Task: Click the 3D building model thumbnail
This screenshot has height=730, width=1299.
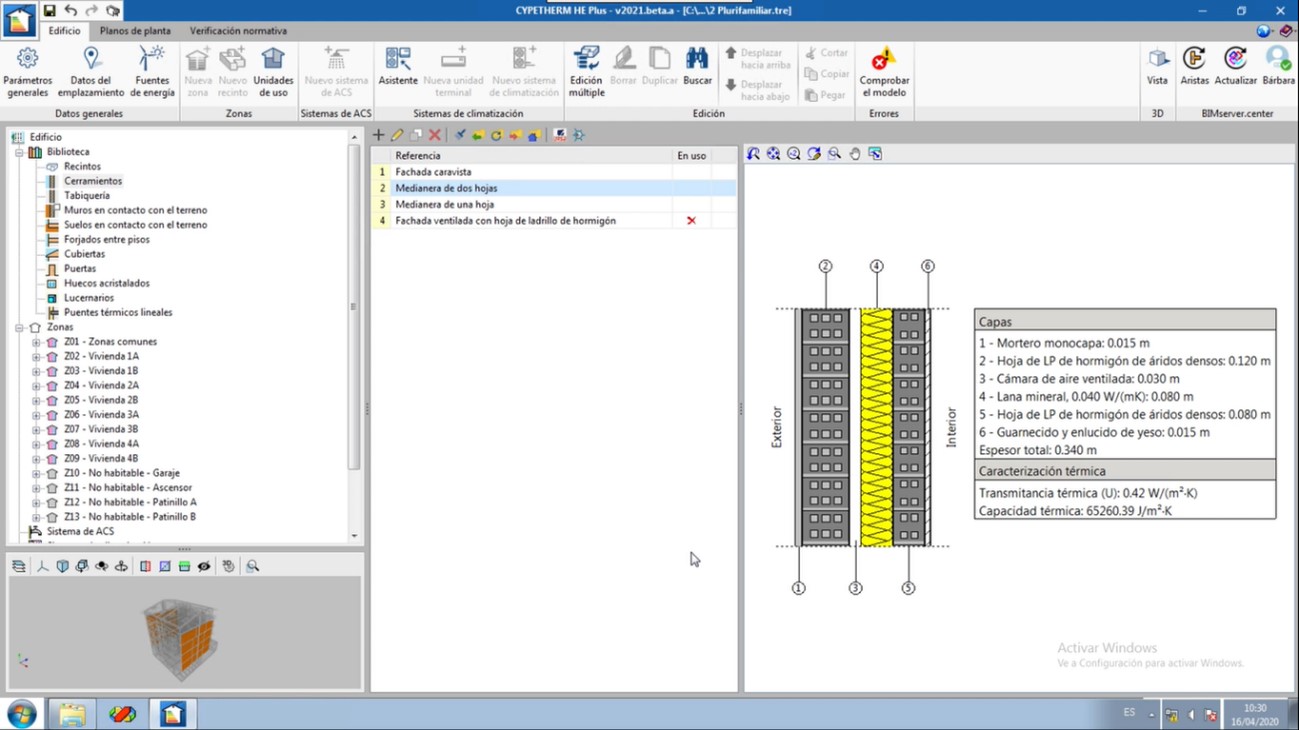Action: coord(180,638)
